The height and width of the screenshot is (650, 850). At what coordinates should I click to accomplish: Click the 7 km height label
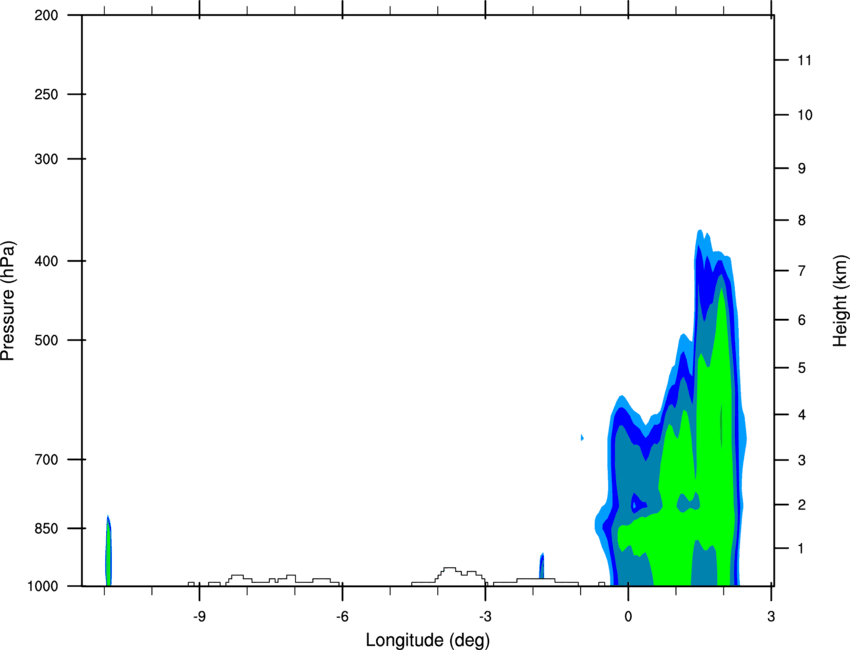point(802,270)
